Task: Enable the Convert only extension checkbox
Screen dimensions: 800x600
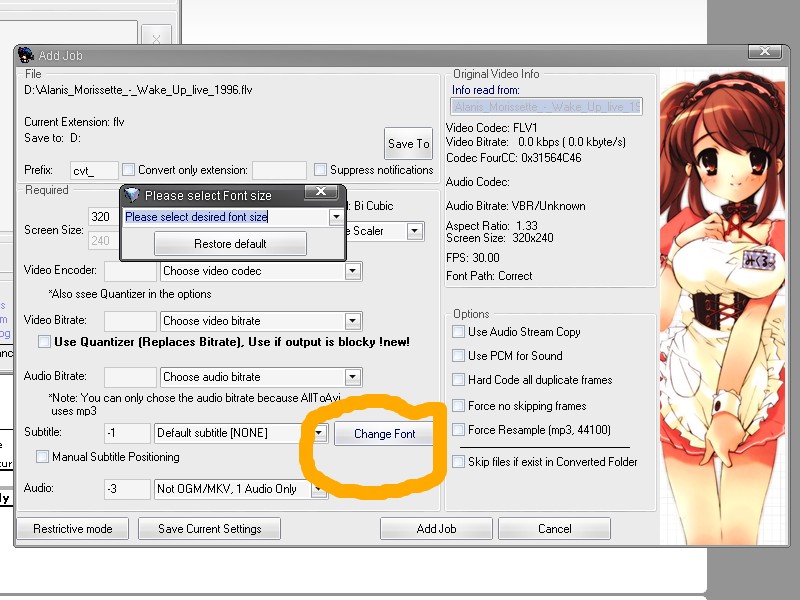Action: click(129, 169)
